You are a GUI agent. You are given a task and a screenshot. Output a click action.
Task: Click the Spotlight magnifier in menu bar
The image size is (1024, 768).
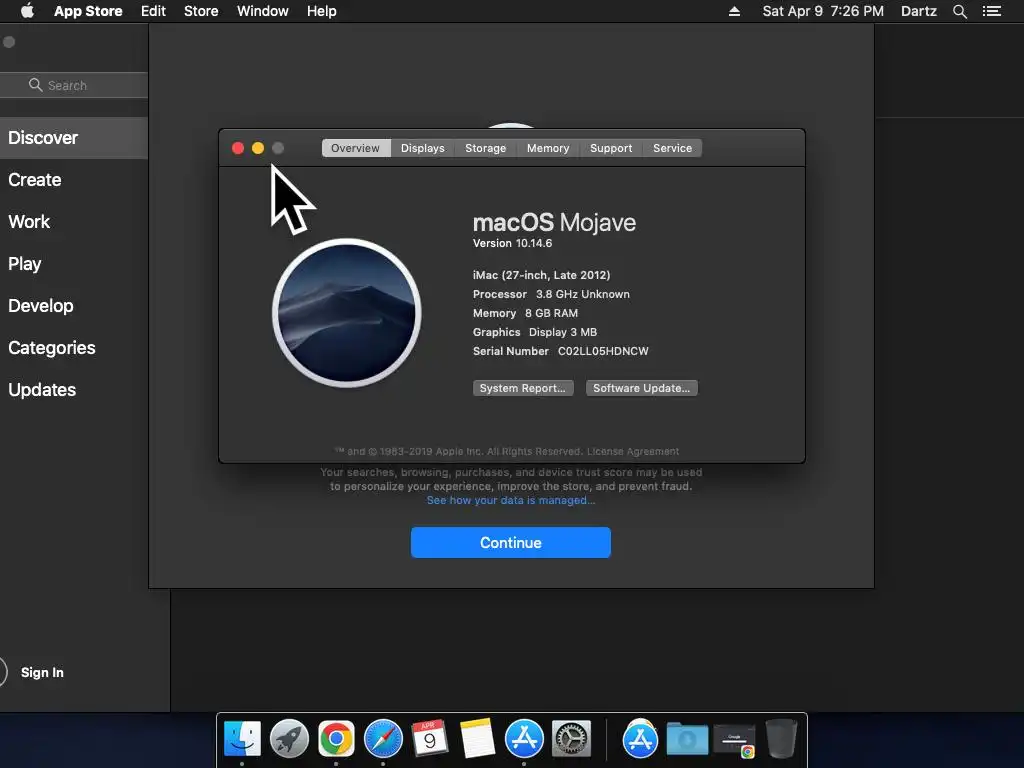click(959, 11)
